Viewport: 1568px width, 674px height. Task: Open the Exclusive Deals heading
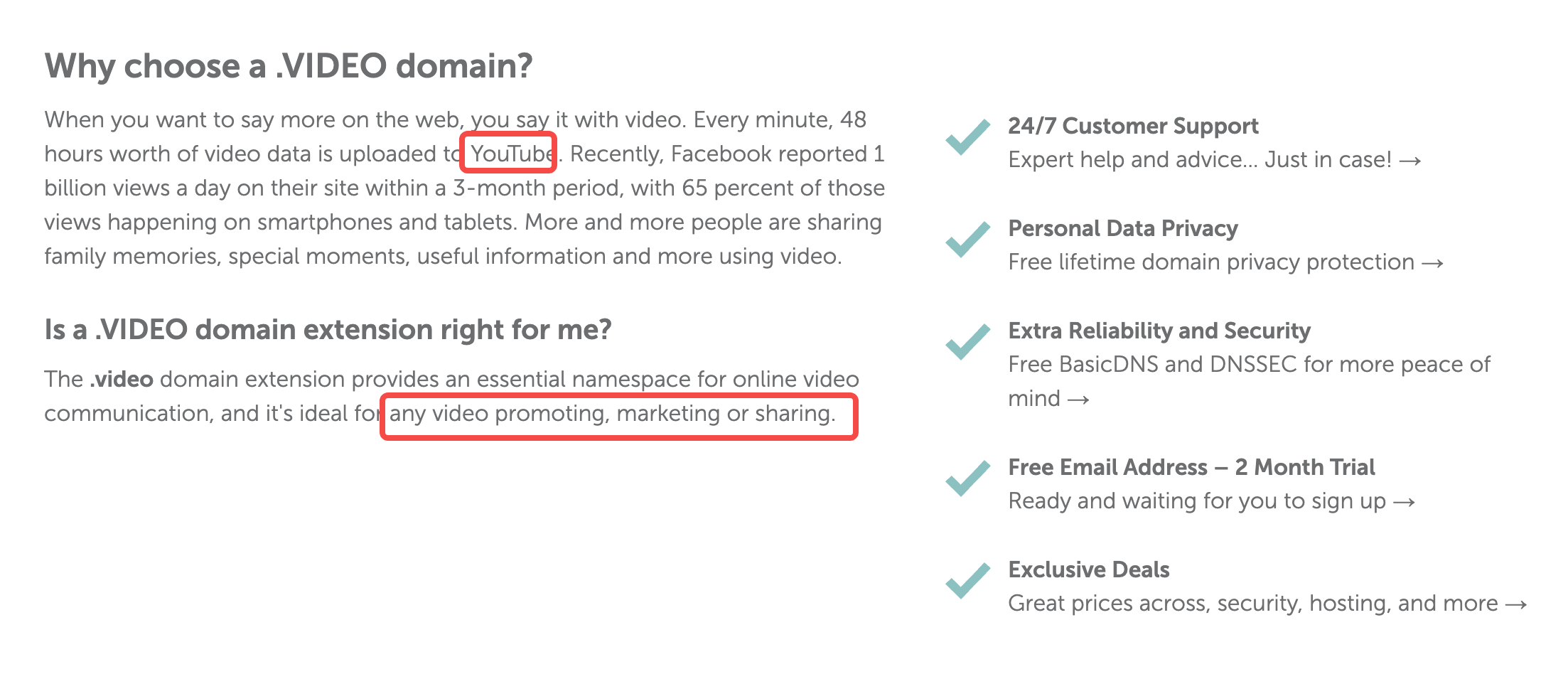point(1089,569)
